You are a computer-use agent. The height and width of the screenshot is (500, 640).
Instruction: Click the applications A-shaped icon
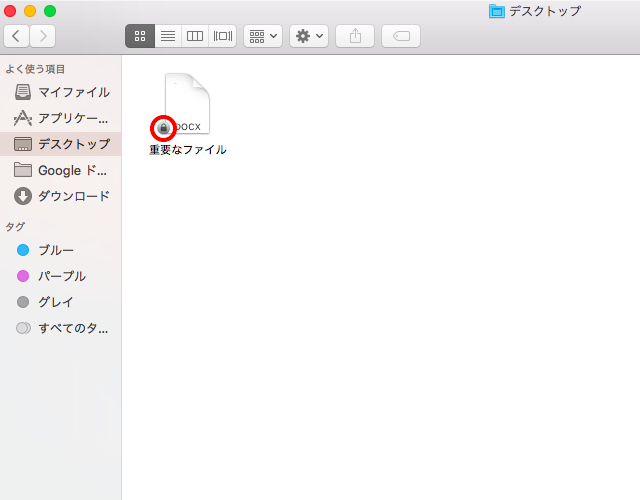coord(23,118)
